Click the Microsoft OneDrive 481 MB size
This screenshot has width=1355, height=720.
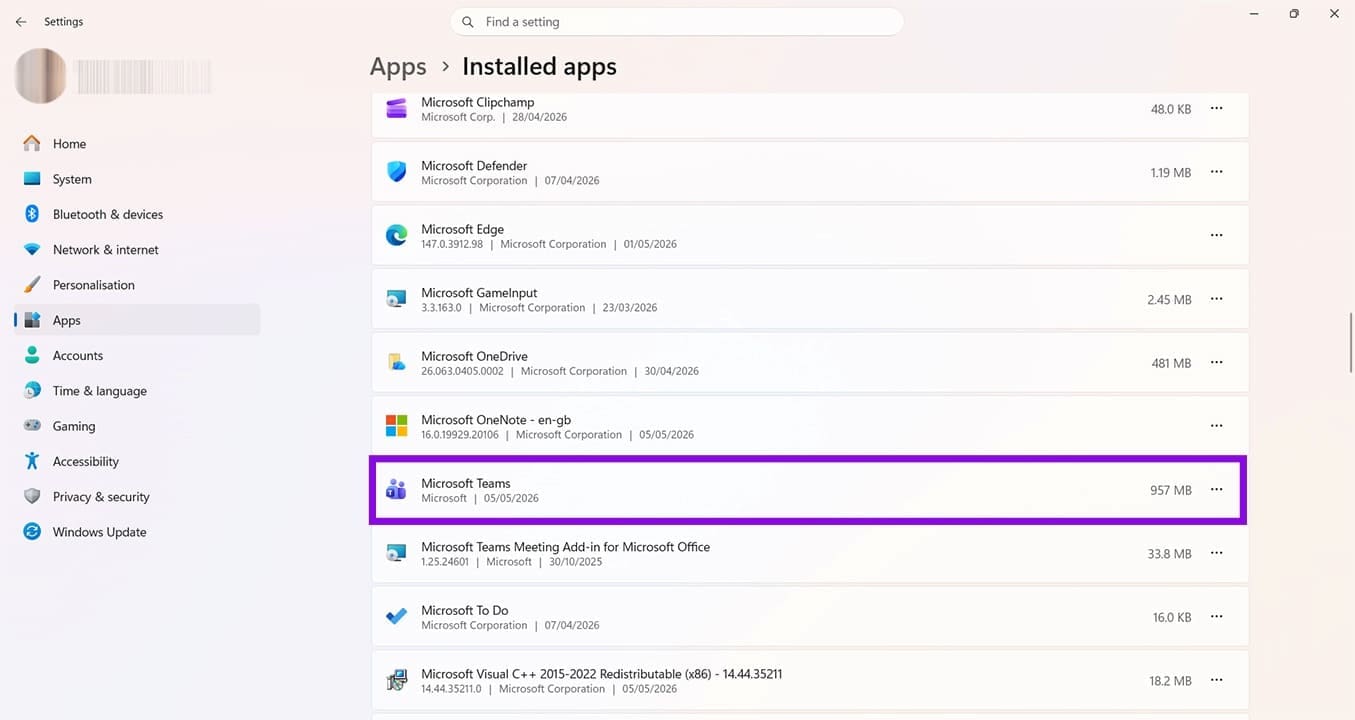pyautogui.click(x=1171, y=363)
